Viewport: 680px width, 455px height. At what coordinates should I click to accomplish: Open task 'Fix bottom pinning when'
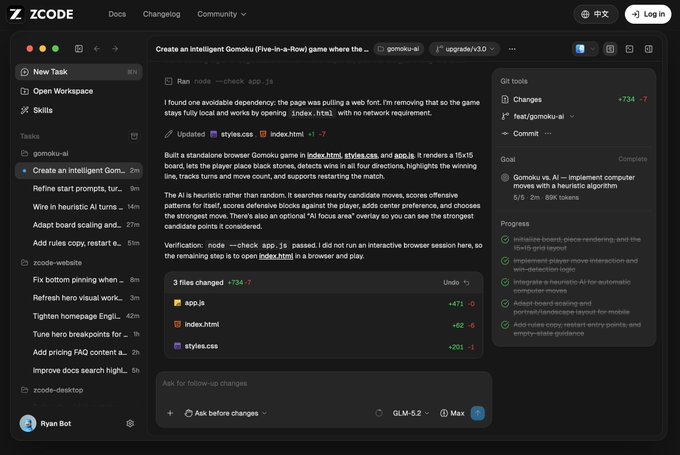click(78, 280)
